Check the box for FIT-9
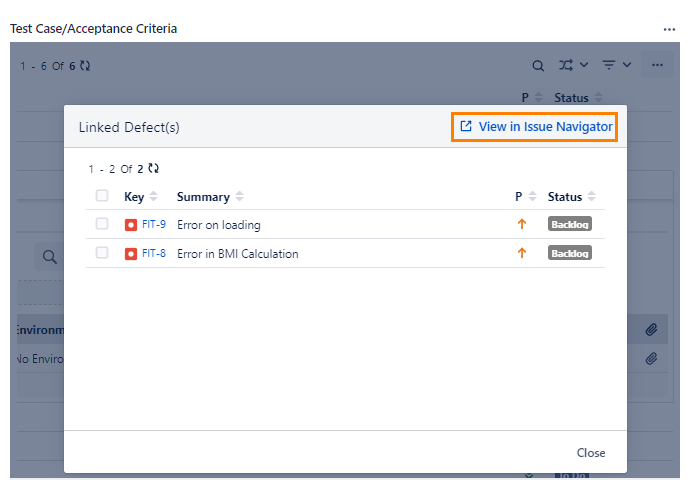The image size is (699, 487). pyautogui.click(x=102, y=223)
